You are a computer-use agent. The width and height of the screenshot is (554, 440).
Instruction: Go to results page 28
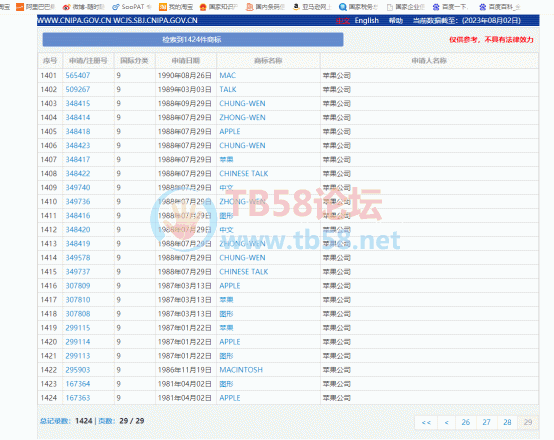507,422
